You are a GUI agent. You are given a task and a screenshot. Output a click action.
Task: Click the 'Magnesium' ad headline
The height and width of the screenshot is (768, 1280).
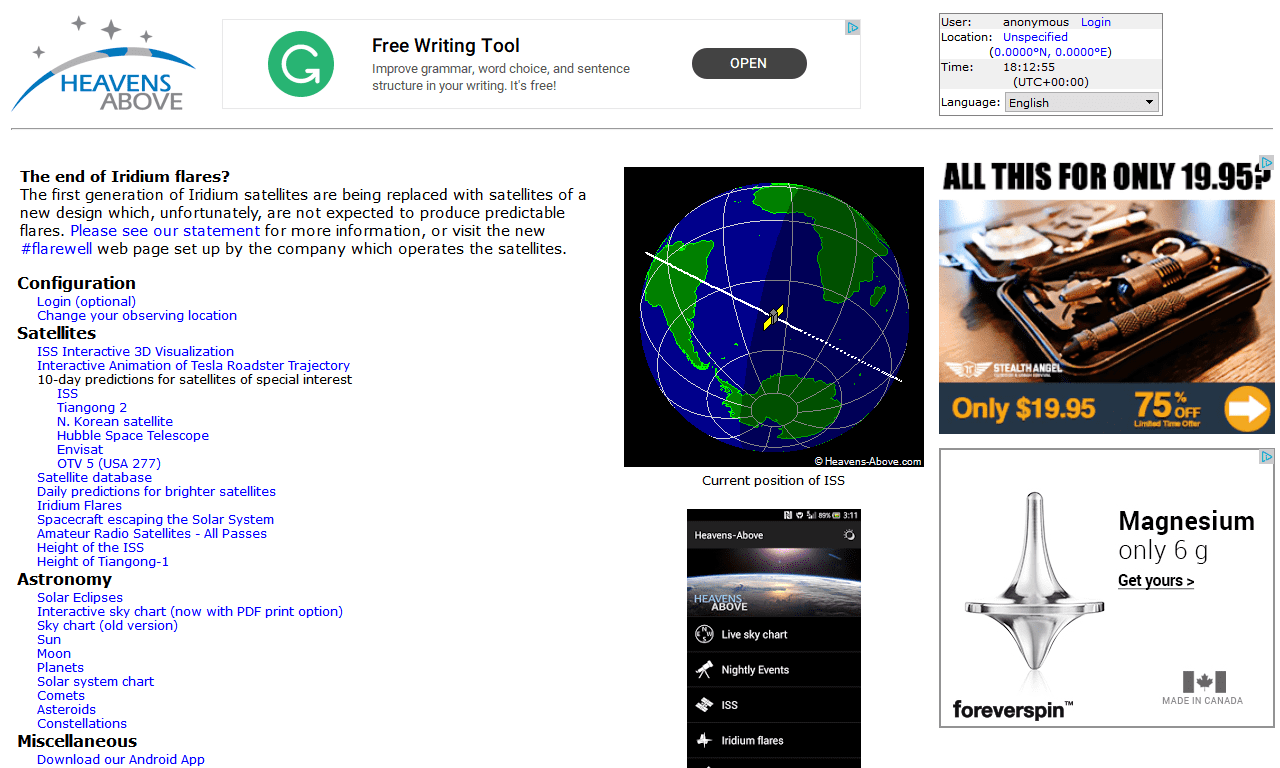coord(1186,521)
